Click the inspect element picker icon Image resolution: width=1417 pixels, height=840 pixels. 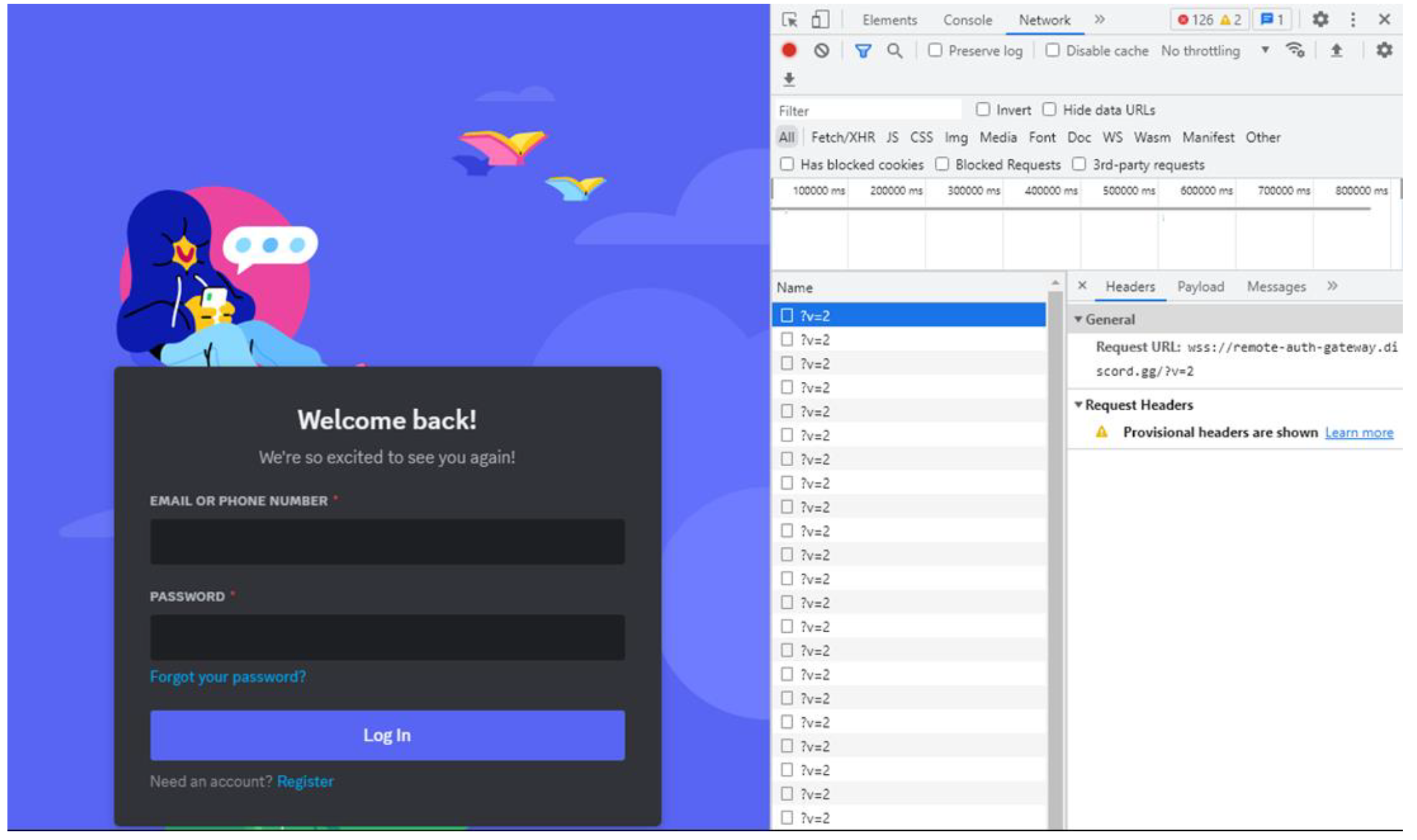point(789,20)
